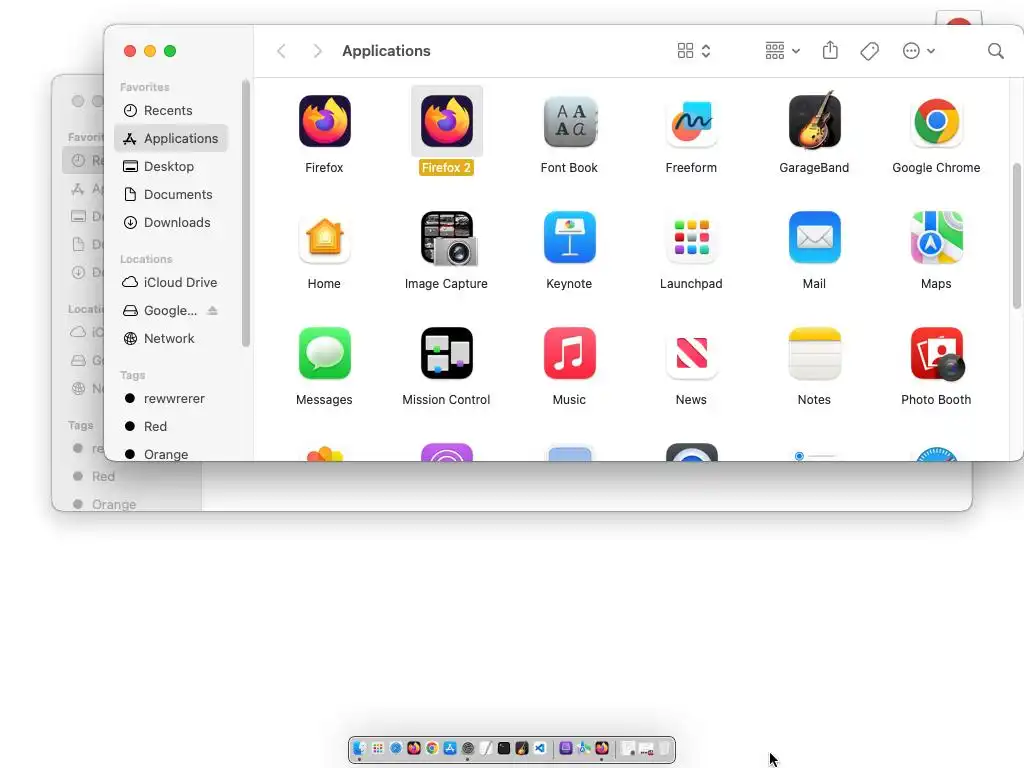Click the 'Photo Booth' name label
1024x768 pixels.
(x=936, y=400)
